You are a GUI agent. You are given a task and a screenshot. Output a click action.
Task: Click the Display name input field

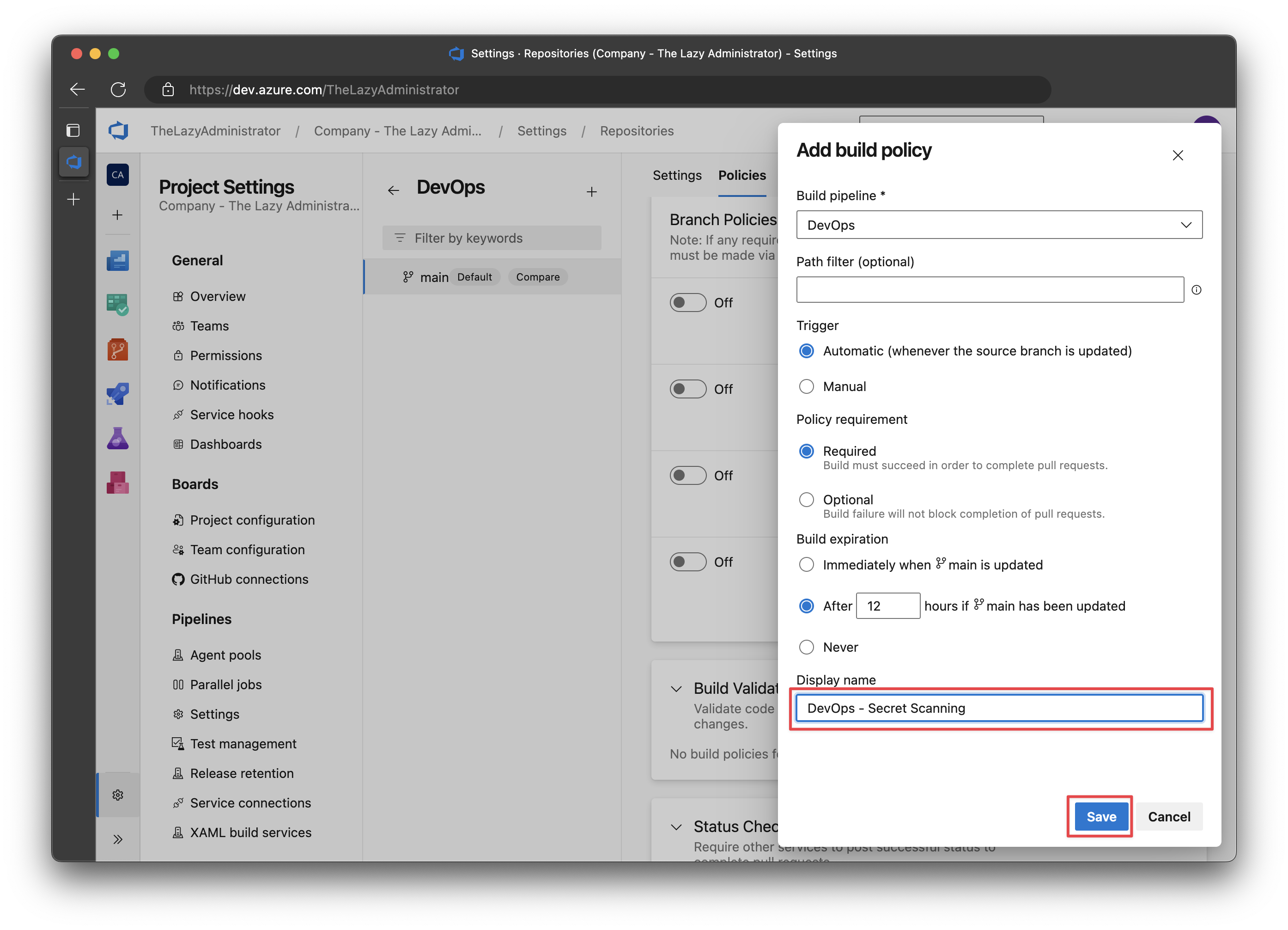[x=999, y=709]
